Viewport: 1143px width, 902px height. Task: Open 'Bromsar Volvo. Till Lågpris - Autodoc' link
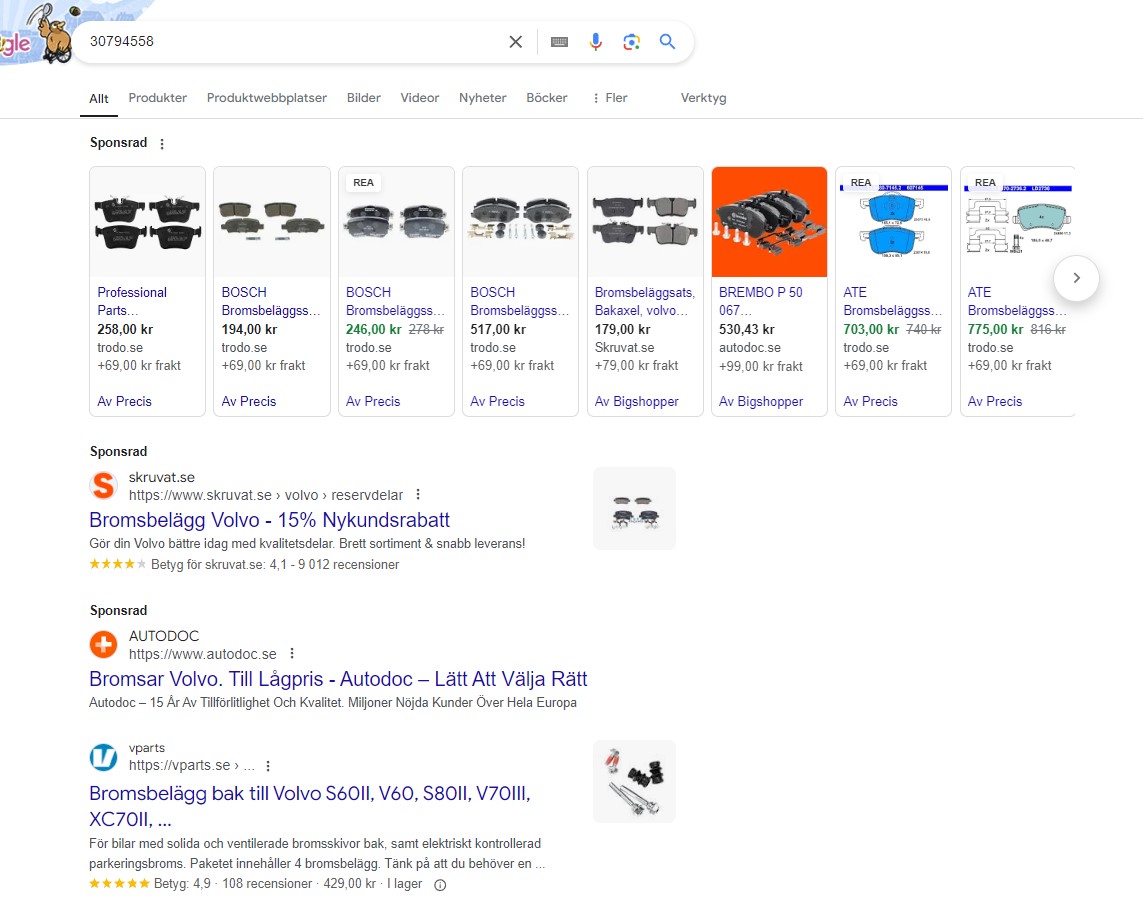point(338,679)
